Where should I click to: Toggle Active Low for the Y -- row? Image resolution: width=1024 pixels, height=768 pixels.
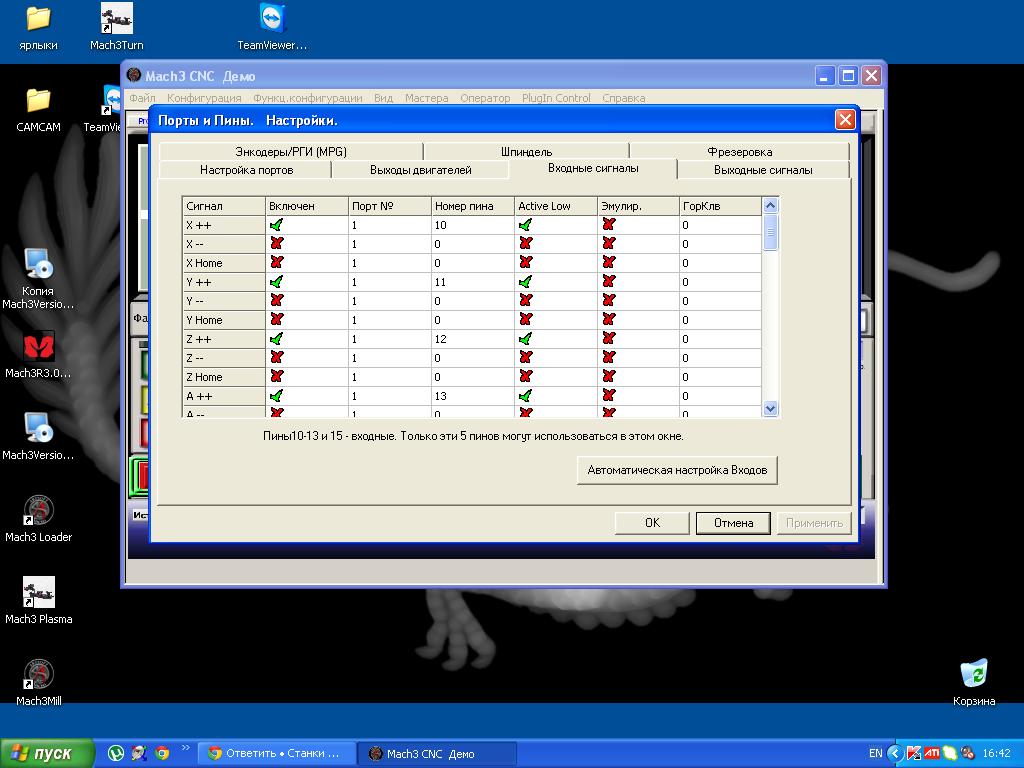point(526,301)
